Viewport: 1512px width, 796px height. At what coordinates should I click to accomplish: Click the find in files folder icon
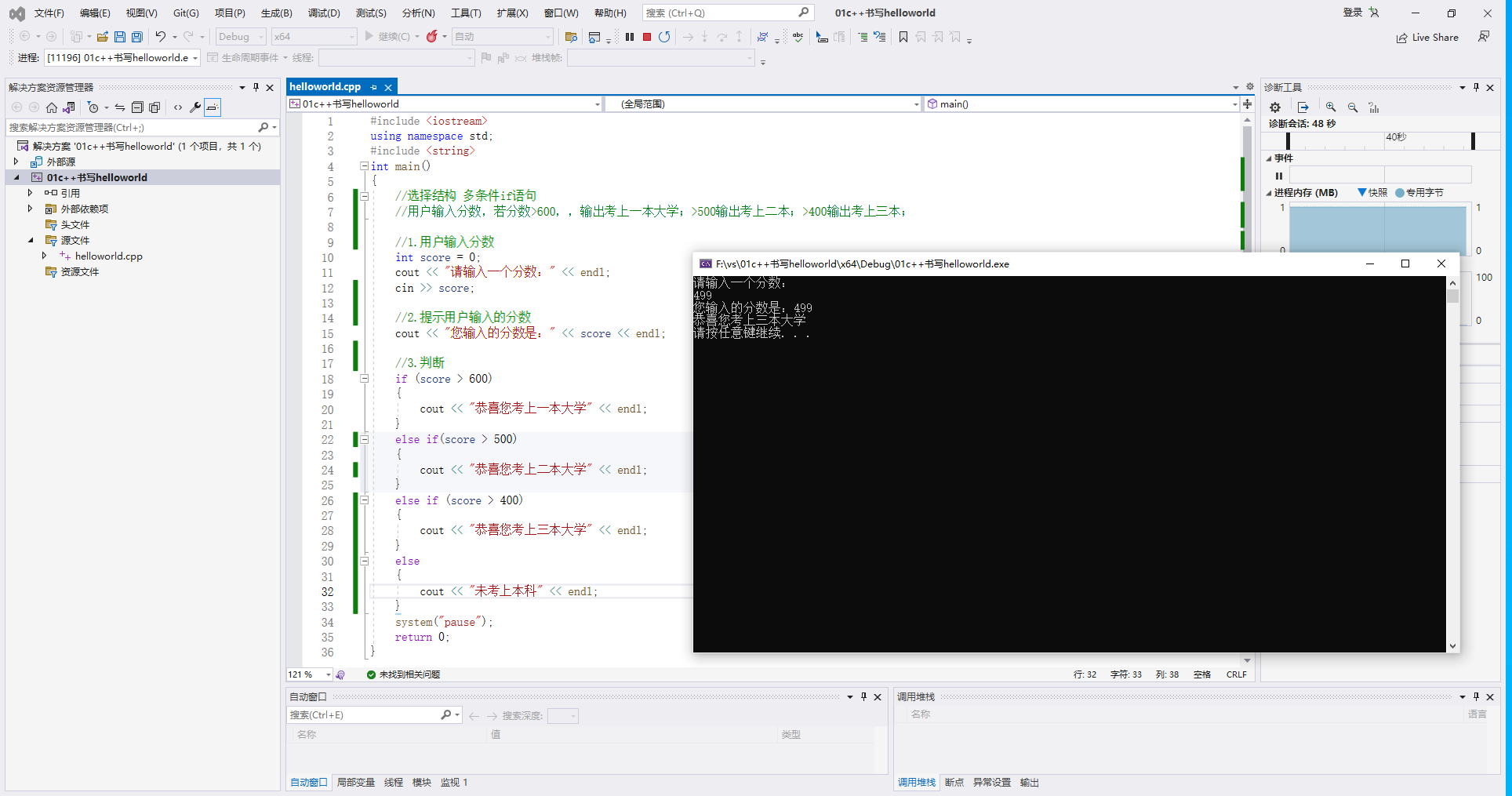[571, 37]
